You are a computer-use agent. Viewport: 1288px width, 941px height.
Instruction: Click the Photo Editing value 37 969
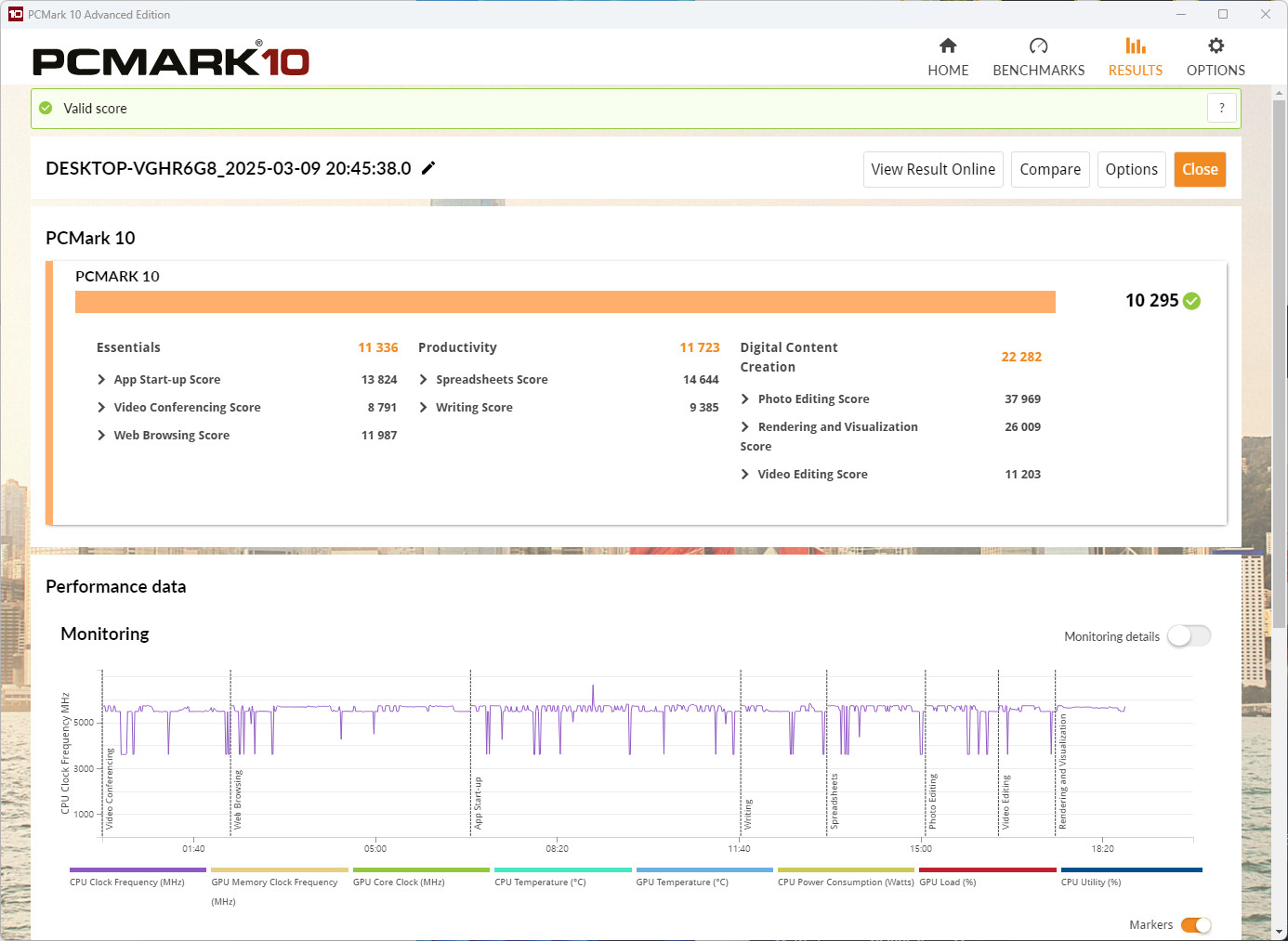pos(1022,399)
